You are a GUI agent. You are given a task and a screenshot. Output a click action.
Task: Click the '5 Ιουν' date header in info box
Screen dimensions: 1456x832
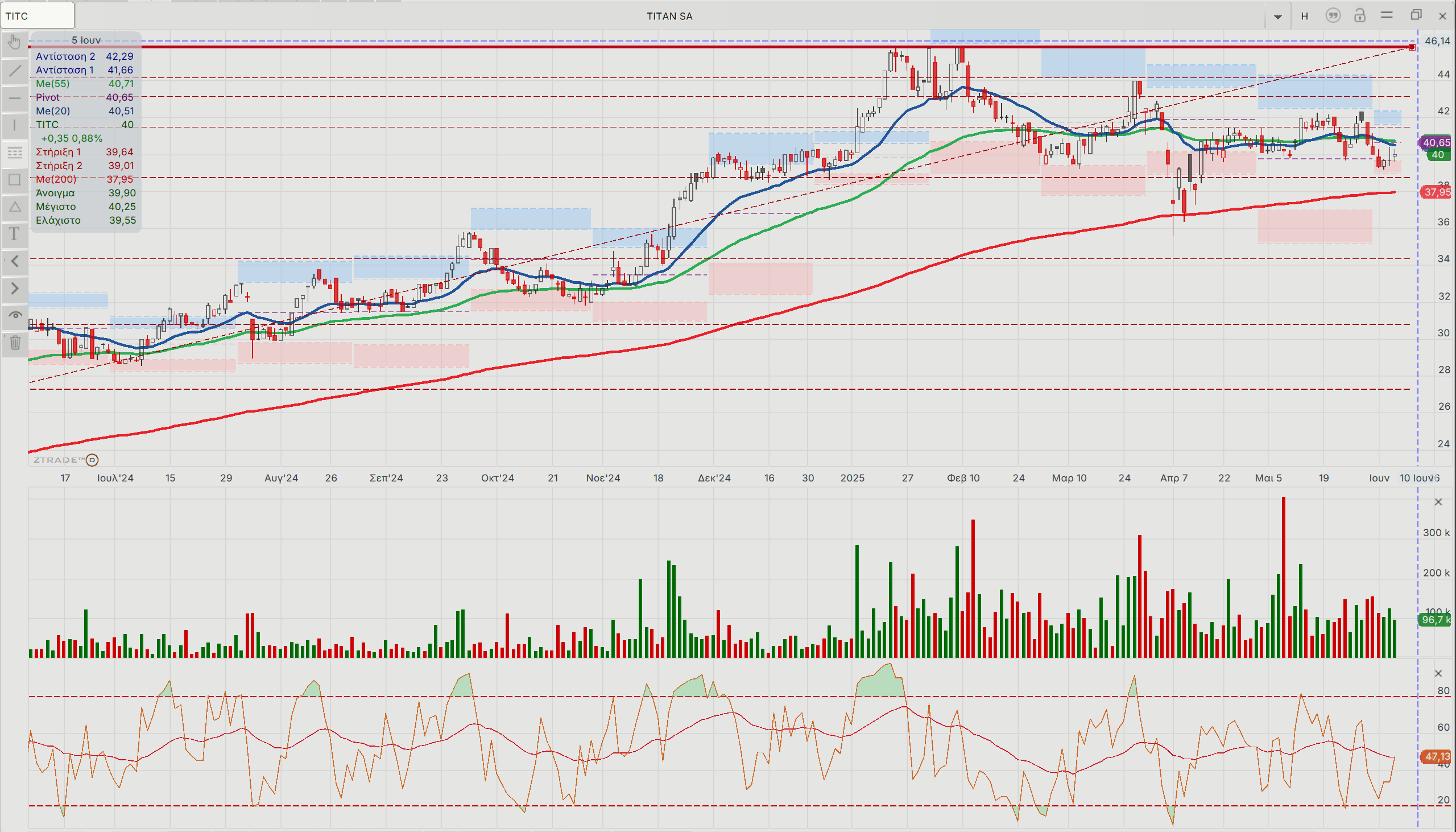[86, 40]
